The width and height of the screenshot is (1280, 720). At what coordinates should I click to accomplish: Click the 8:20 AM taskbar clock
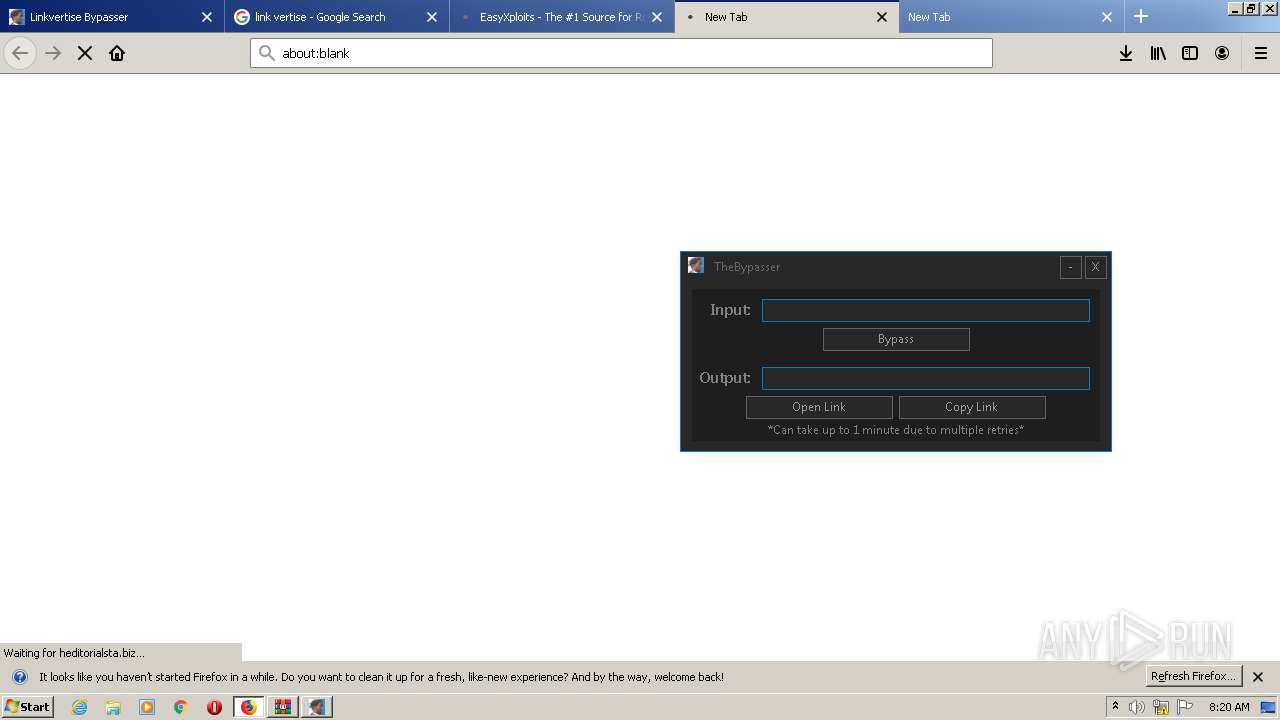point(1229,707)
